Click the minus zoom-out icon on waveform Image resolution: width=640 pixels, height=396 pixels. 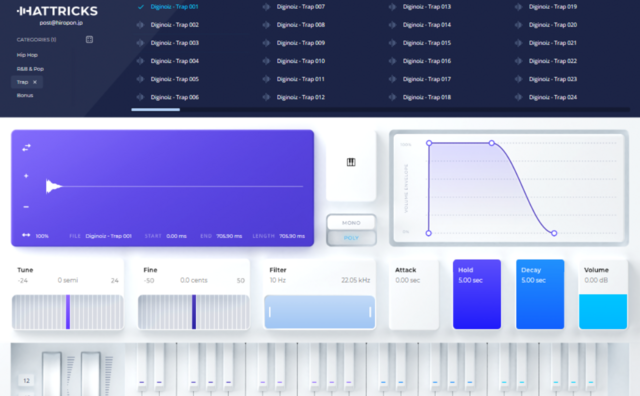tap(26, 207)
